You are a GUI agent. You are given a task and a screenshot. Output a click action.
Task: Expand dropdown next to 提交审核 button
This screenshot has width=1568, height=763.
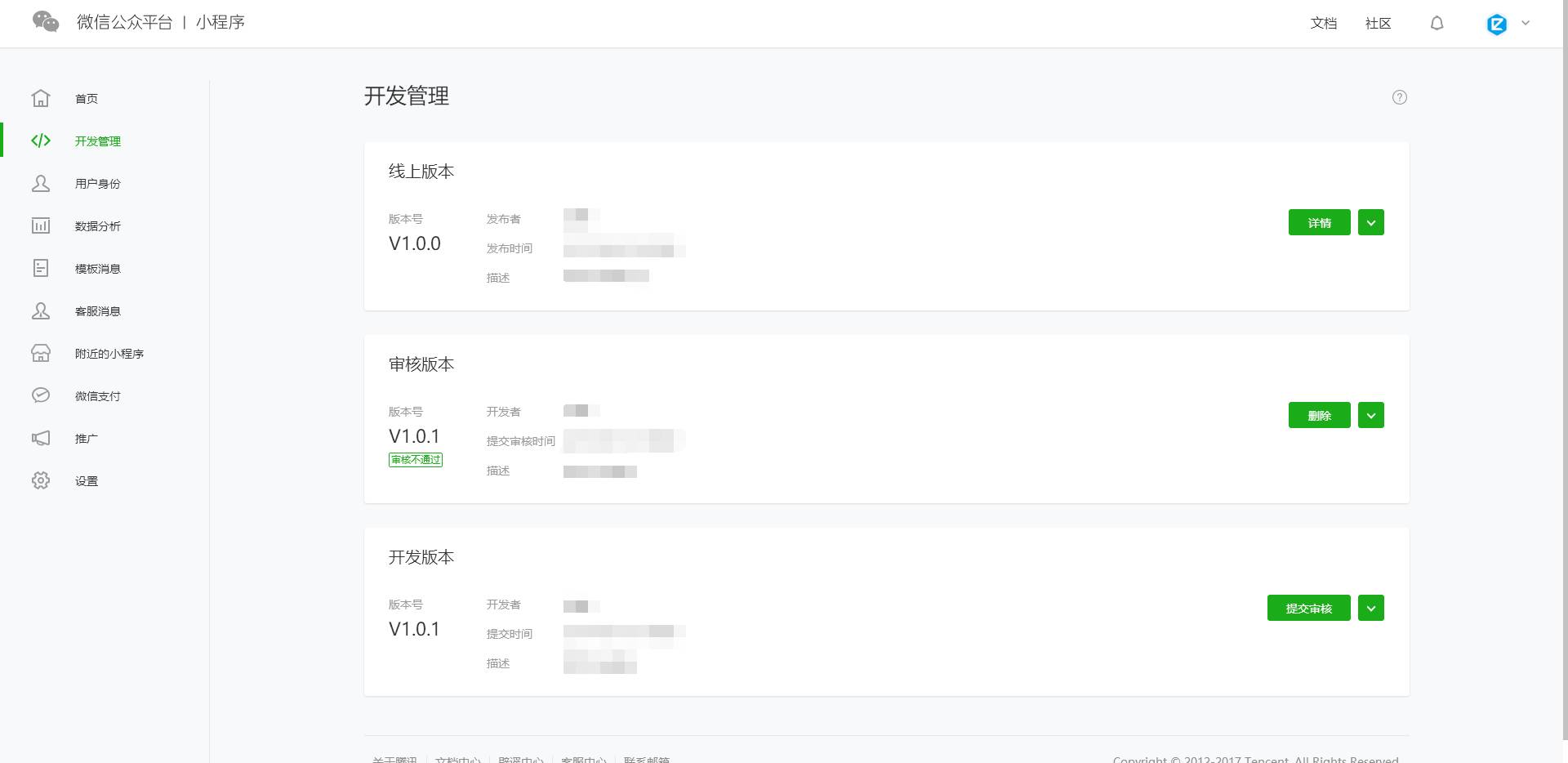(x=1371, y=607)
